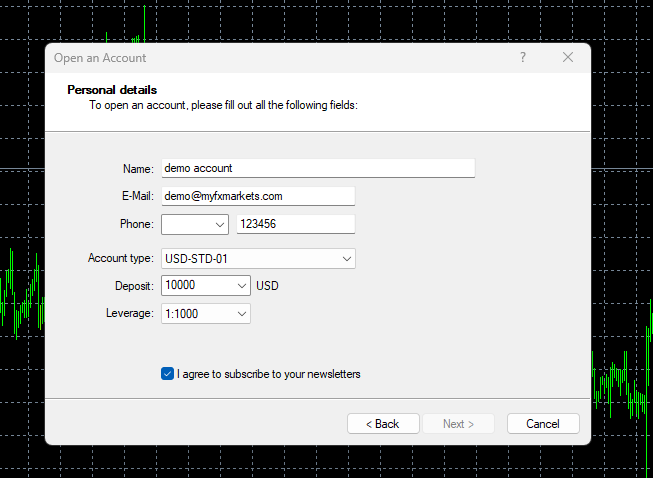The image size is (653, 478).
Task: Click the phone number field with 123456
Action: [x=295, y=224]
